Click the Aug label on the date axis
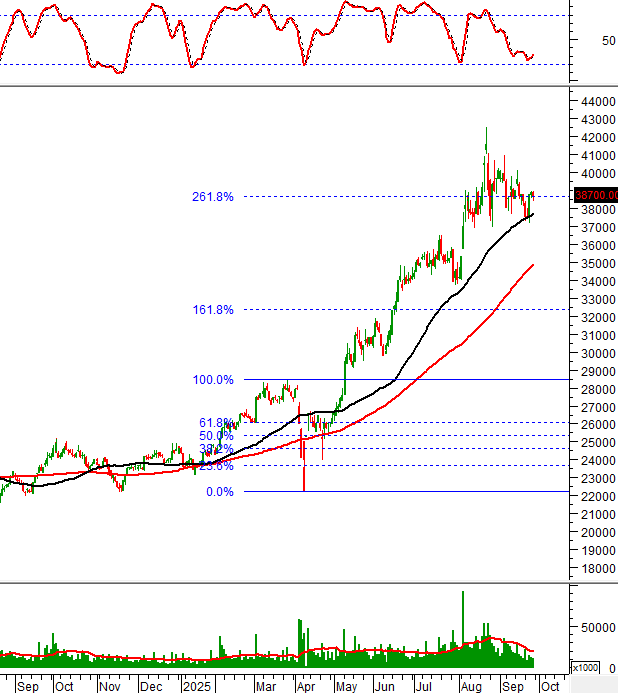Viewport: 618px width, 693px height. point(470,687)
